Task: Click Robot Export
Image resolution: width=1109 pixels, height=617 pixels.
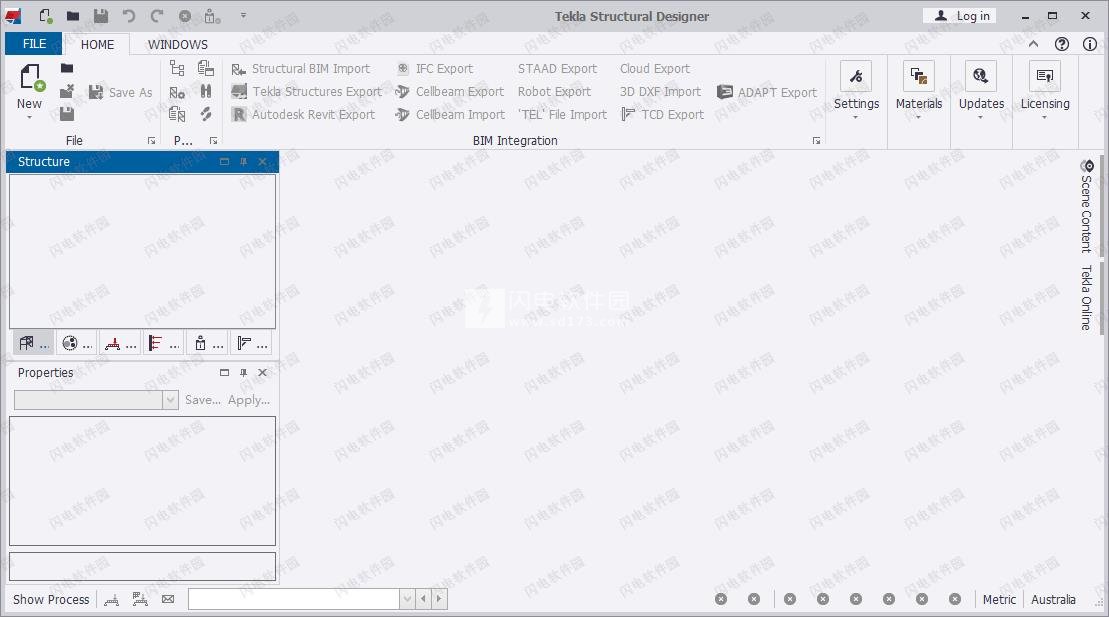Action: [x=554, y=91]
